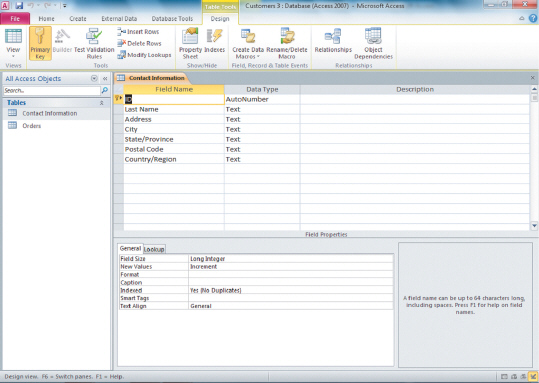539x383 pixels.
Task: Click the Text data type for Country/Region
Action: (262, 159)
